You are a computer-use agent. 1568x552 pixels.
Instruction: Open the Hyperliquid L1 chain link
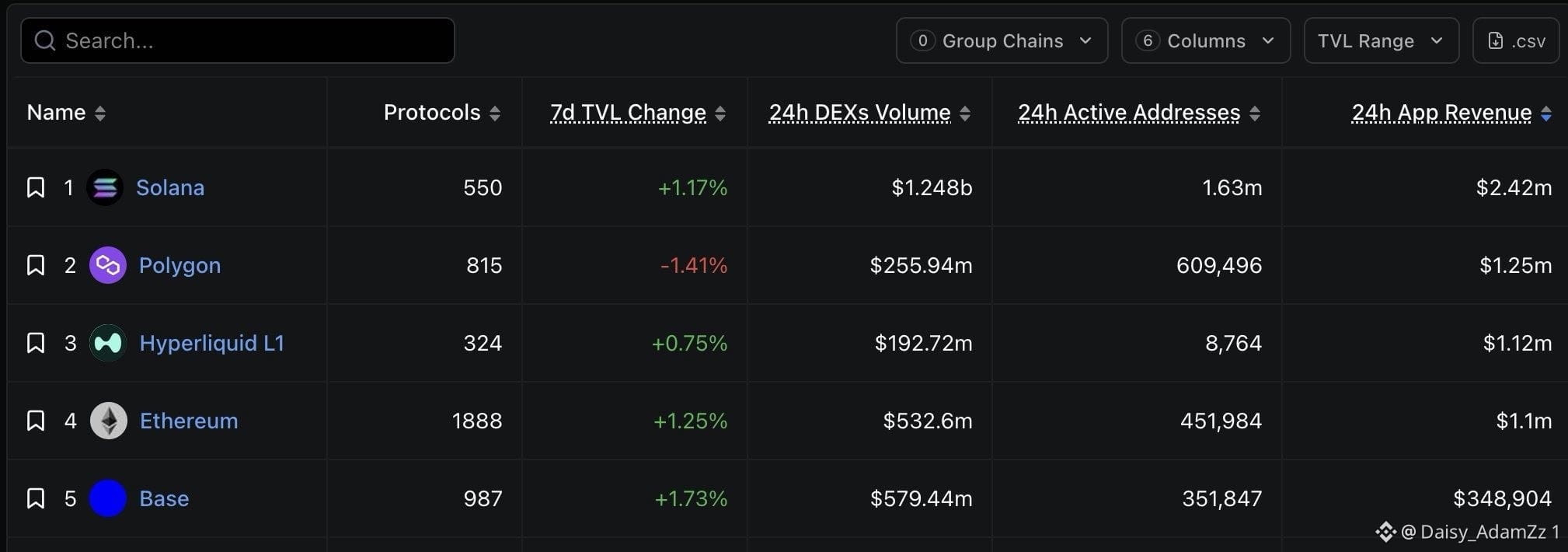pyautogui.click(x=211, y=343)
